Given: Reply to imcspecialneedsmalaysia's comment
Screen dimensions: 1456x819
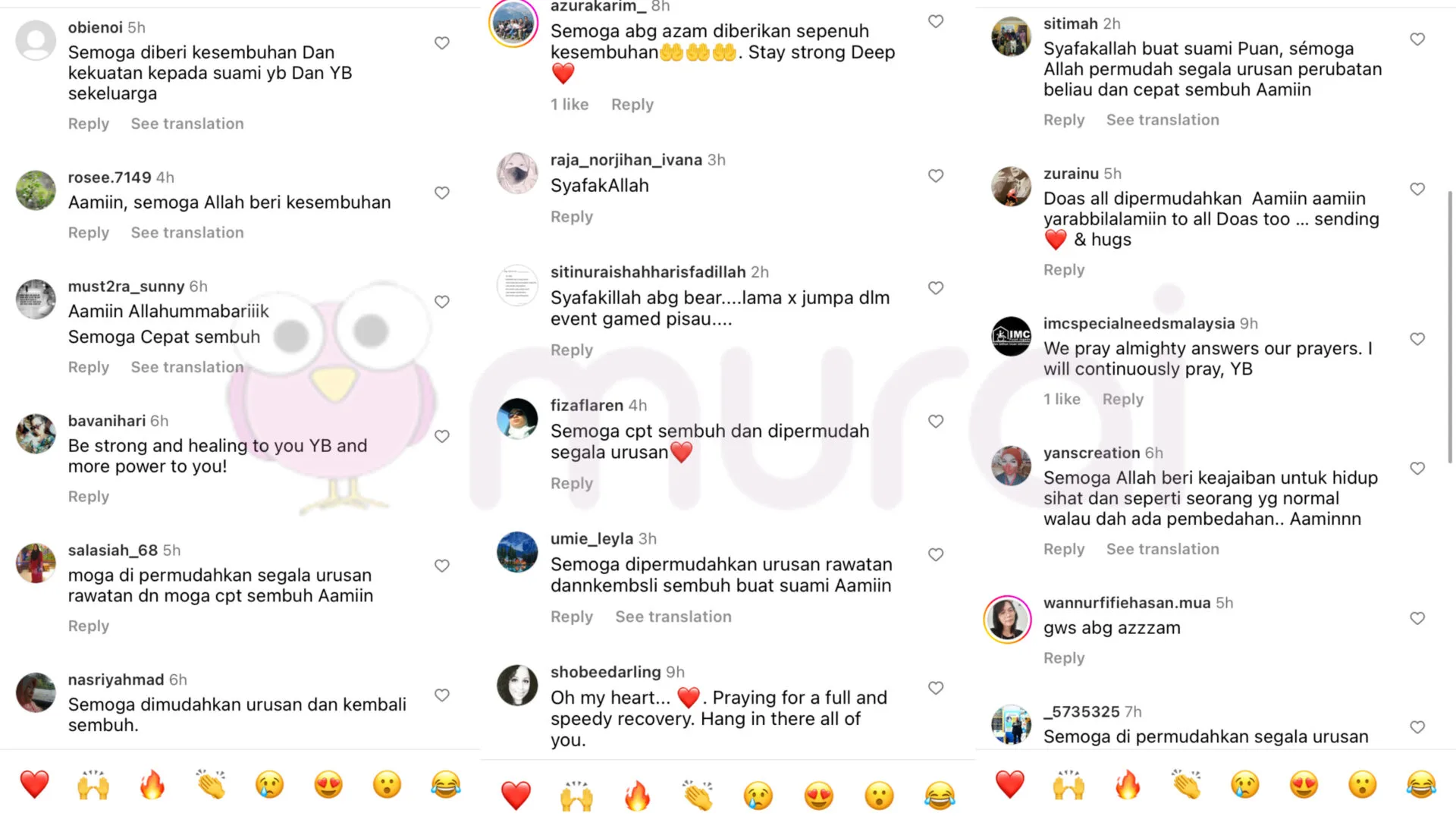Looking at the screenshot, I should pos(1122,399).
